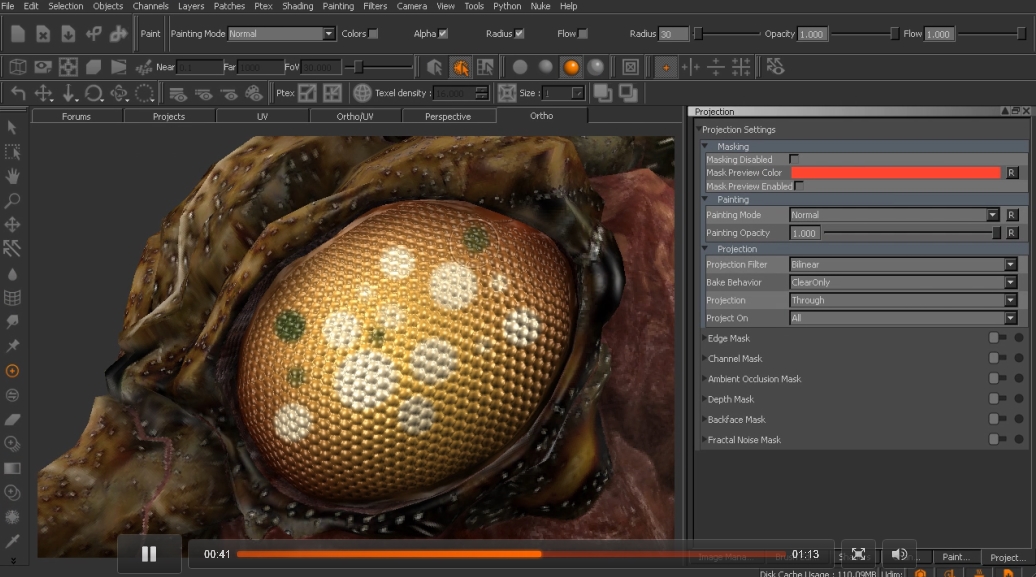Enable the Flow checkbox
The image size is (1036, 577).
tap(583, 34)
